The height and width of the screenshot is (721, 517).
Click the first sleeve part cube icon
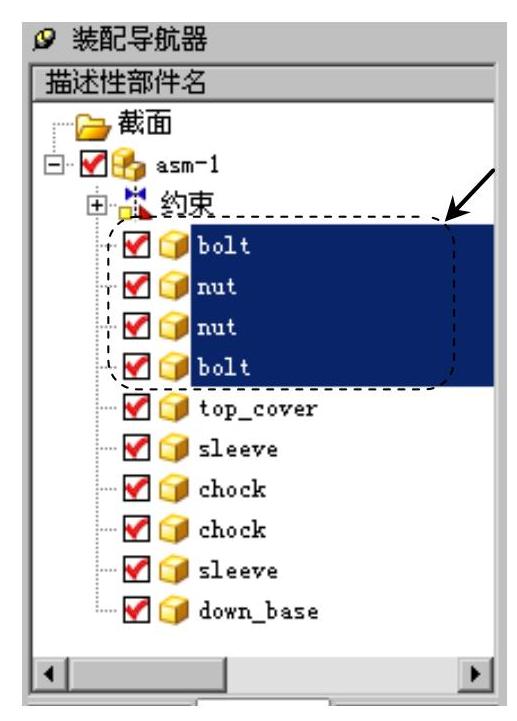click(x=174, y=448)
